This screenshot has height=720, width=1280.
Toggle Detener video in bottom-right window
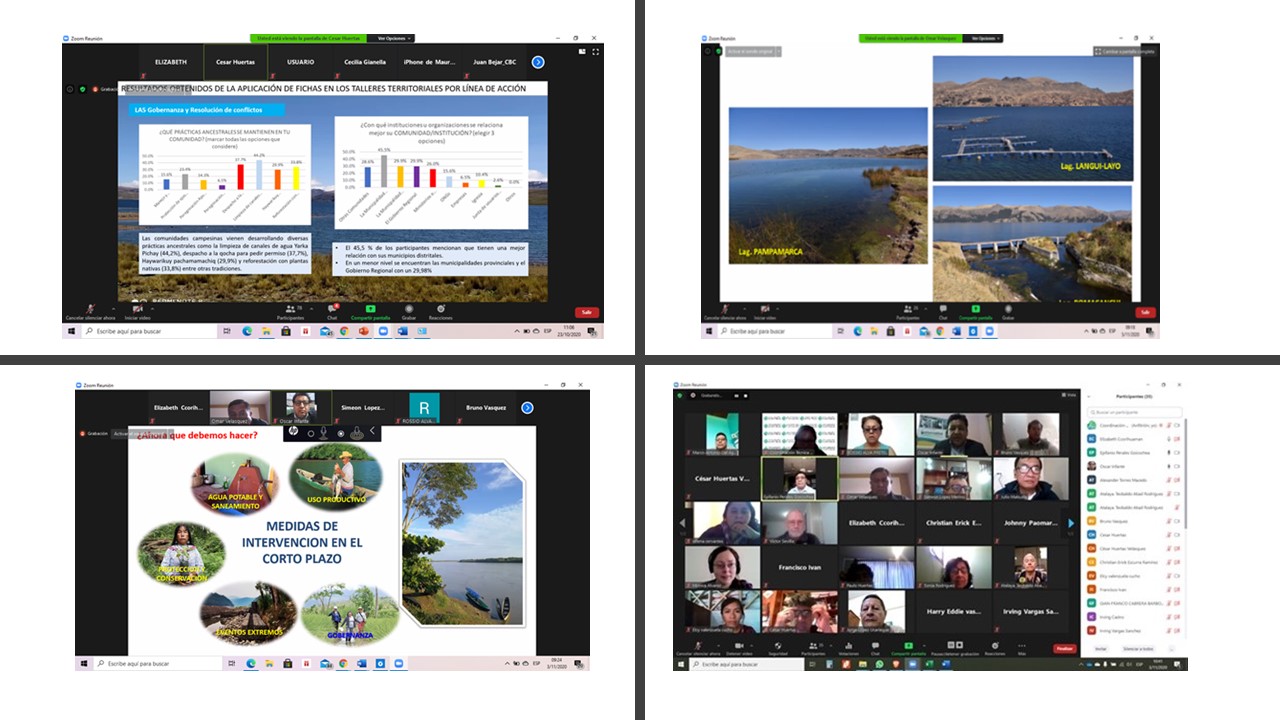739,649
